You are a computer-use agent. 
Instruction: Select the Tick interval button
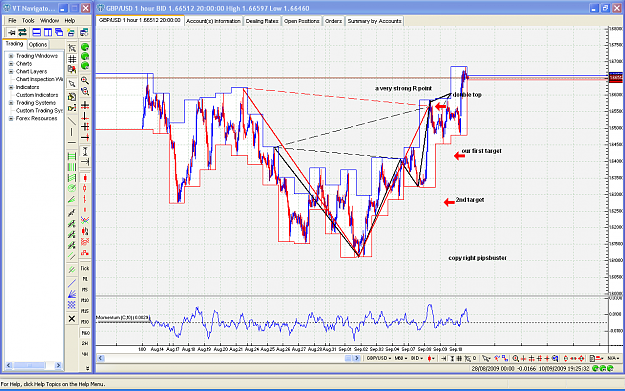point(85,268)
